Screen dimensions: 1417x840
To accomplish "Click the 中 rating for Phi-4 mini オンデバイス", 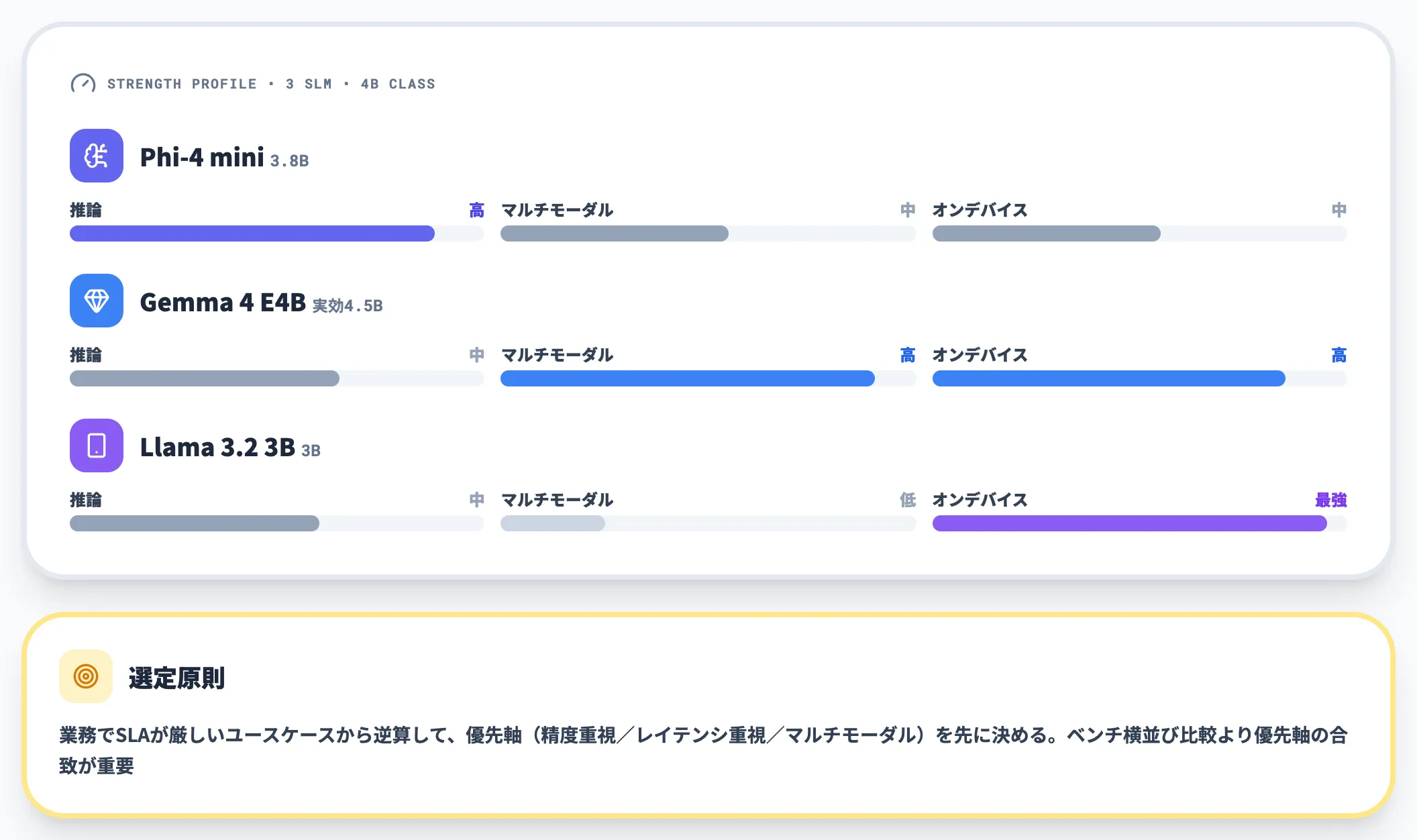I will (x=1339, y=210).
